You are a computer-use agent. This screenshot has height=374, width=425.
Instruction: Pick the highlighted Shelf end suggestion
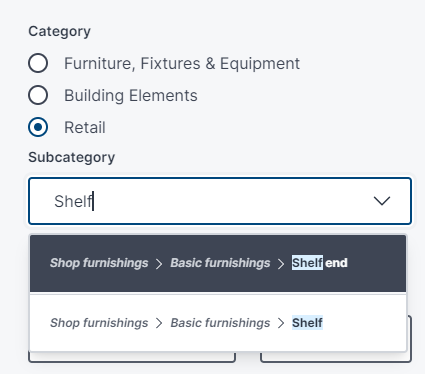point(218,263)
